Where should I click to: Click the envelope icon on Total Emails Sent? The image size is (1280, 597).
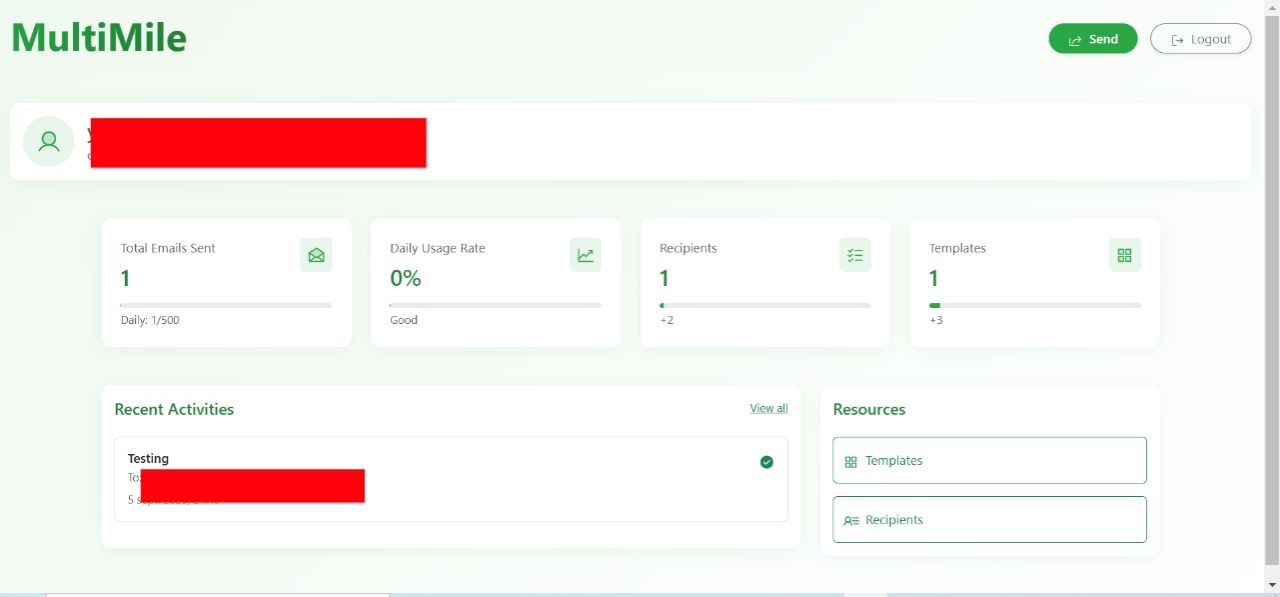click(316, 255)
